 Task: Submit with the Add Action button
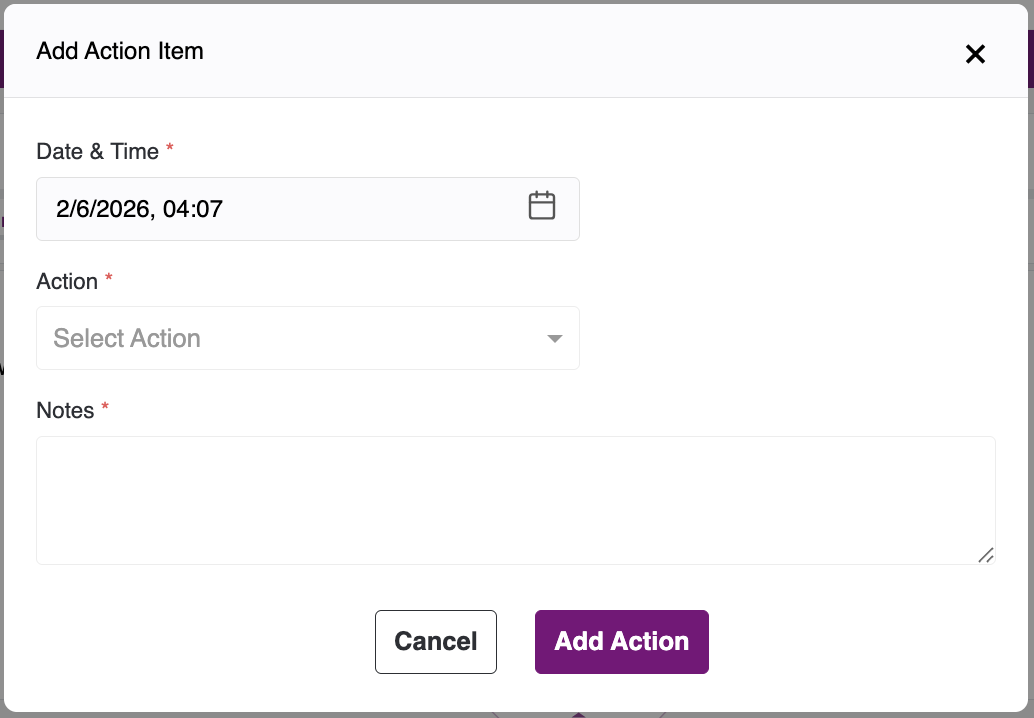click(x=621, y=642)
